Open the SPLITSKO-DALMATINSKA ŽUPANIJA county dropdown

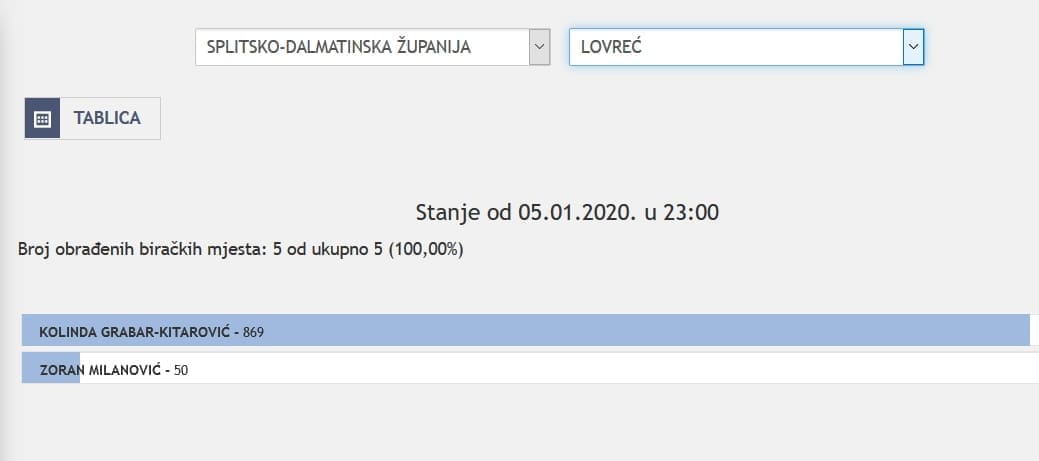tap(362, 46)
